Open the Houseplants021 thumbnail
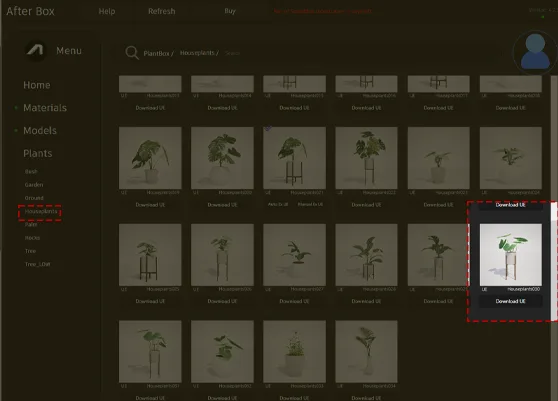Viewport: 558px width, 401px height. click(x=294, y=158)
